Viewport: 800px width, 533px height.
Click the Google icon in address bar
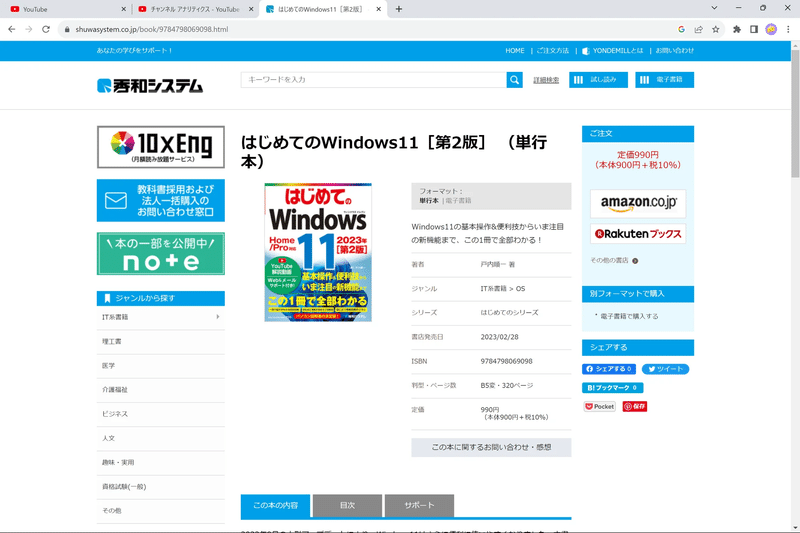(x=681, y=30)
